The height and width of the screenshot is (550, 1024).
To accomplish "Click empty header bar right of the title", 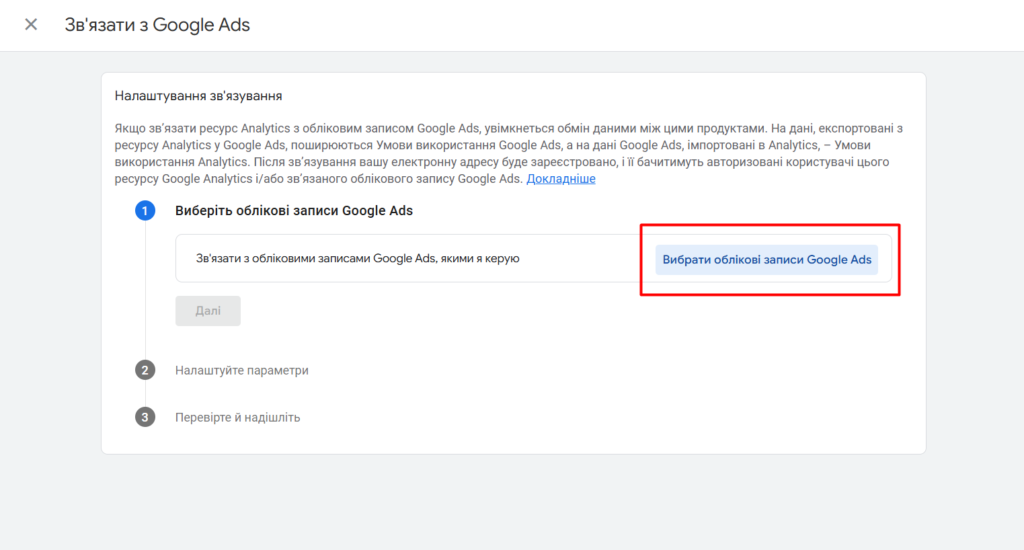I will (650, 25).
